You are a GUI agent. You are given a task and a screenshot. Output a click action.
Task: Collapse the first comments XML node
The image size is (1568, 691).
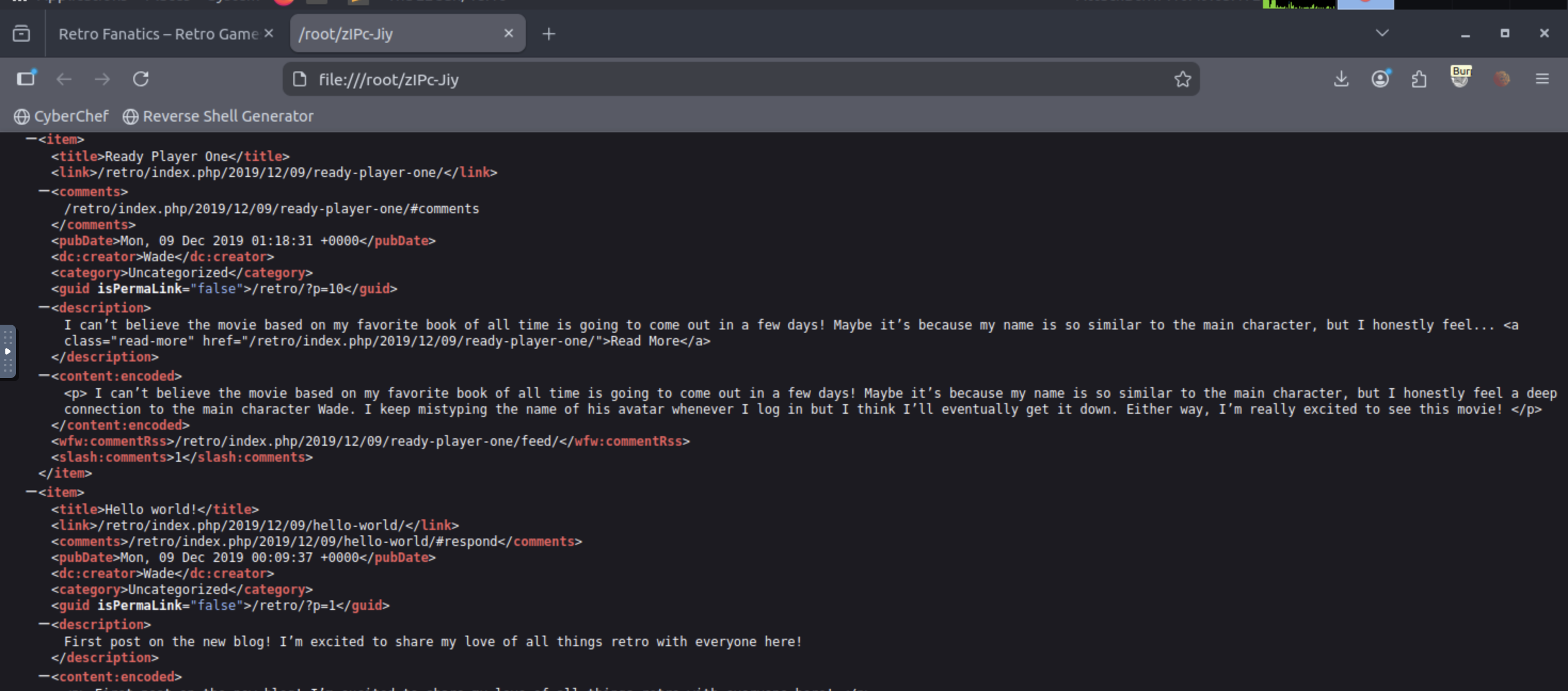coord(44,191)
